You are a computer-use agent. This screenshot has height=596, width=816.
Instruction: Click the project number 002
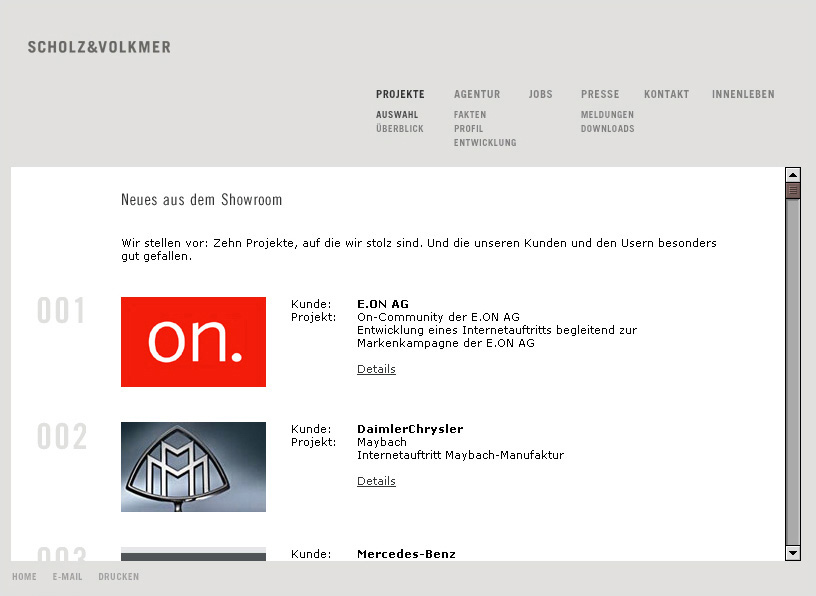click(x=62, y=436)
